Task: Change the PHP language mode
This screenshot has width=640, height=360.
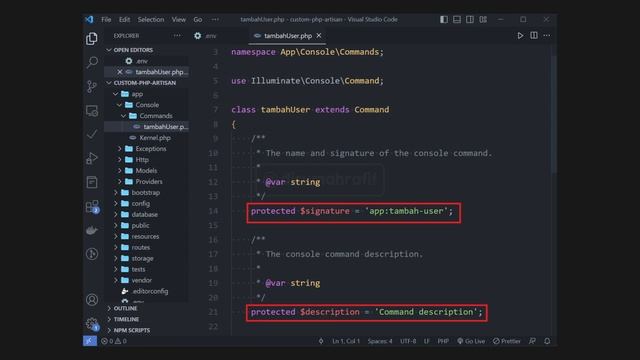Action: pos(443,341)
